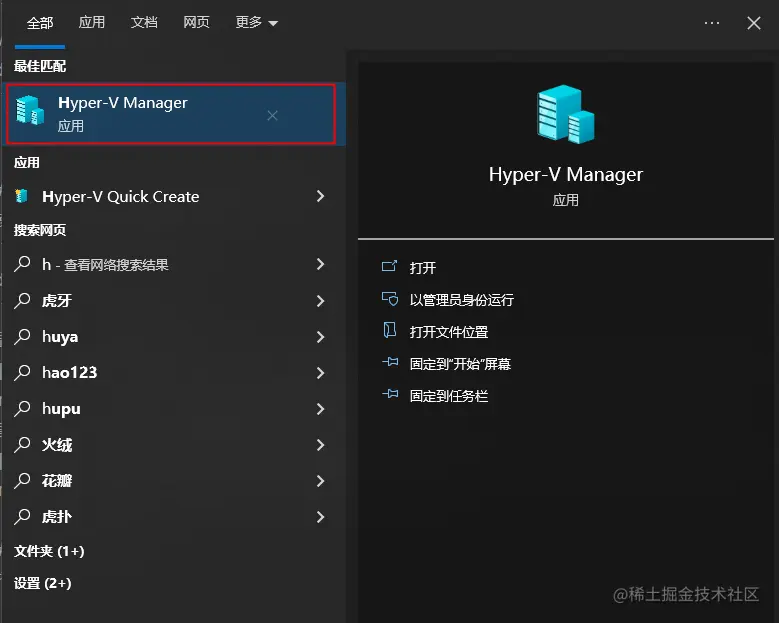
Task: Expand the 虎牙 suggestion chevron
Action: click(320, 301)
